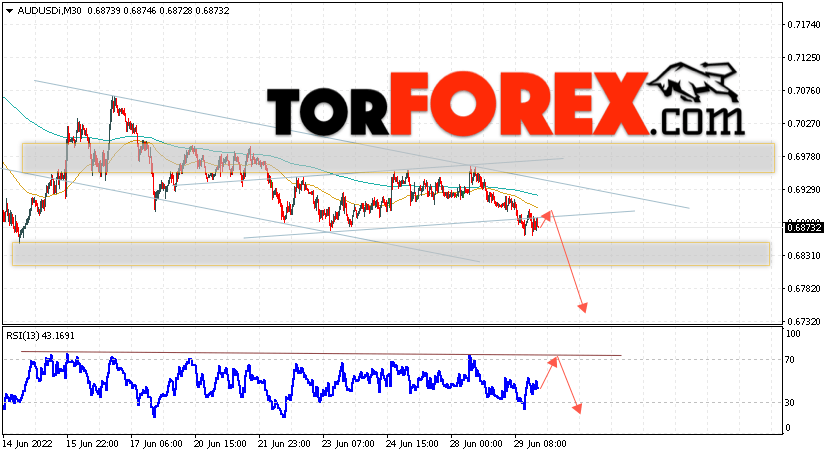
Task: Click the 17 Jun 06:00 time label
Action: [156, 443]
